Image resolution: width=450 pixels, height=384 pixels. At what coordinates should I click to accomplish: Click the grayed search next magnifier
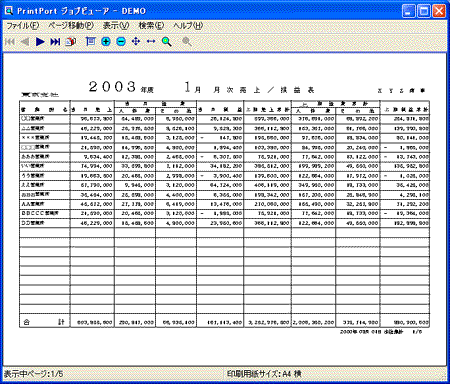[x=187, y=42]
